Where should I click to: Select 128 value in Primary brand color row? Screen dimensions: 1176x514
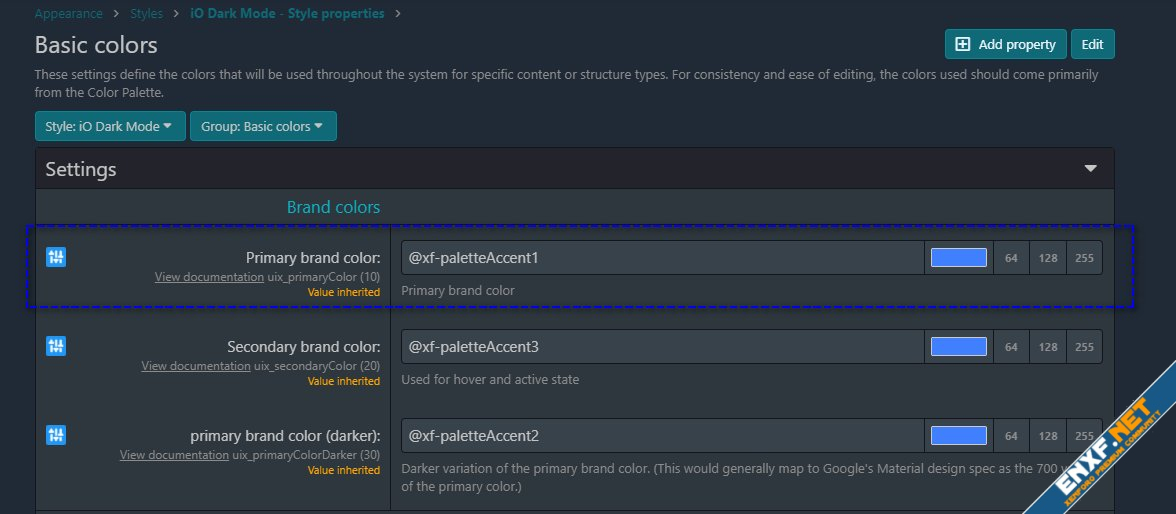click(1047, 258)
